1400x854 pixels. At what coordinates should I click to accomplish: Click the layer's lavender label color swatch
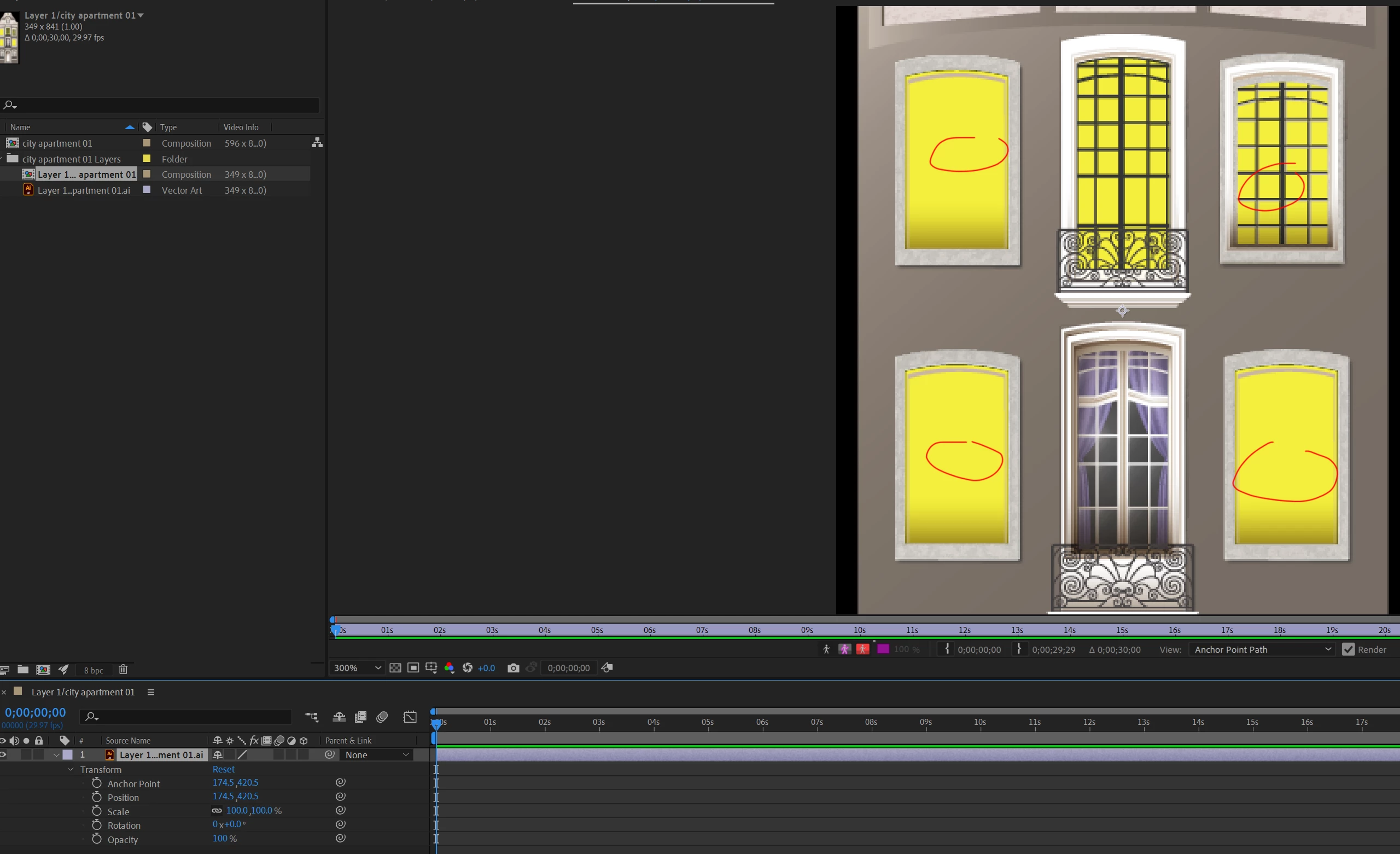[x=68, y=755]
